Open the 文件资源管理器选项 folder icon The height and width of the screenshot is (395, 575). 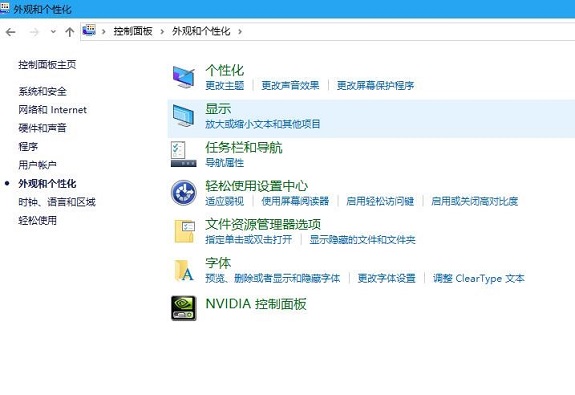[184, 231]
